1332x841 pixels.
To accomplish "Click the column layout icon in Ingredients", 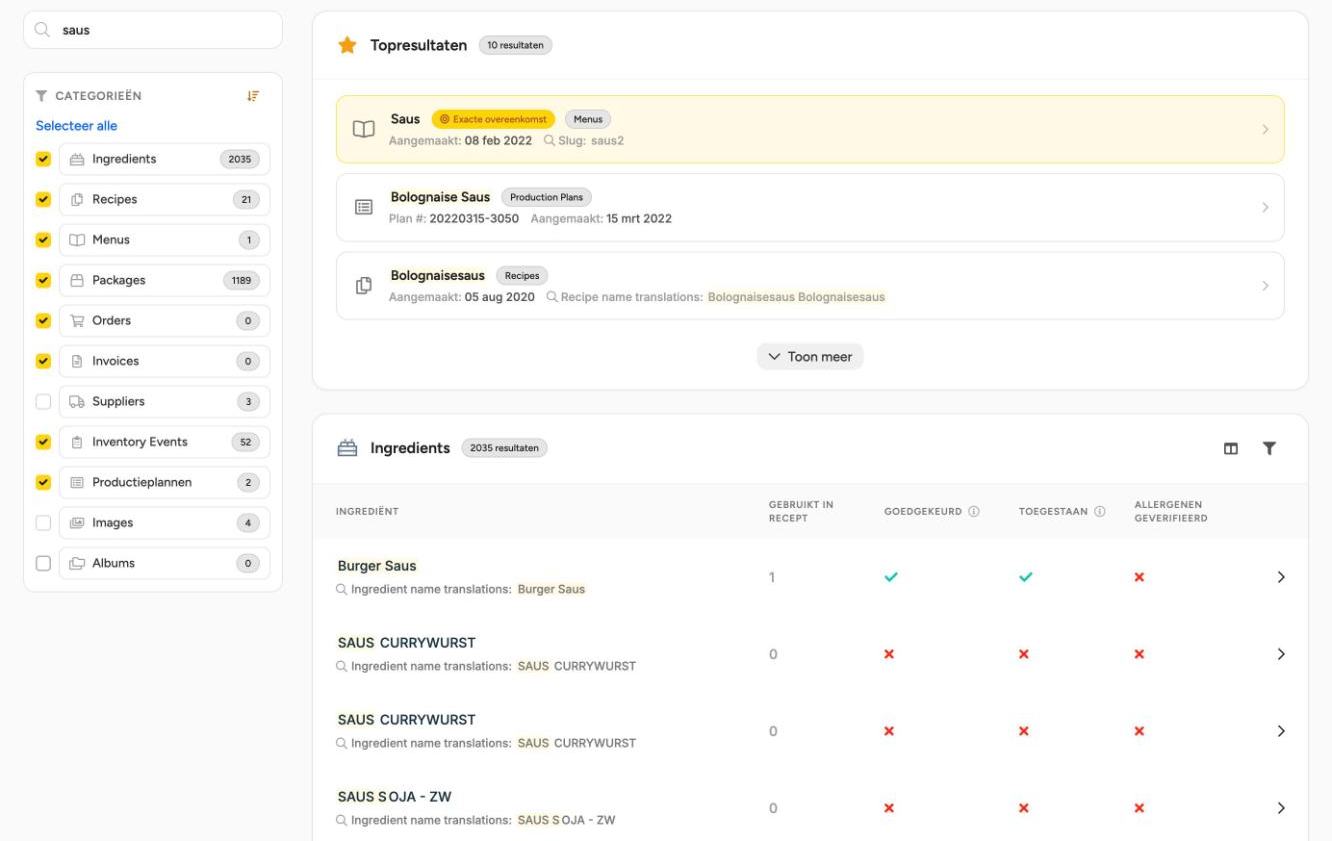I will click(x=1231, y=449).
